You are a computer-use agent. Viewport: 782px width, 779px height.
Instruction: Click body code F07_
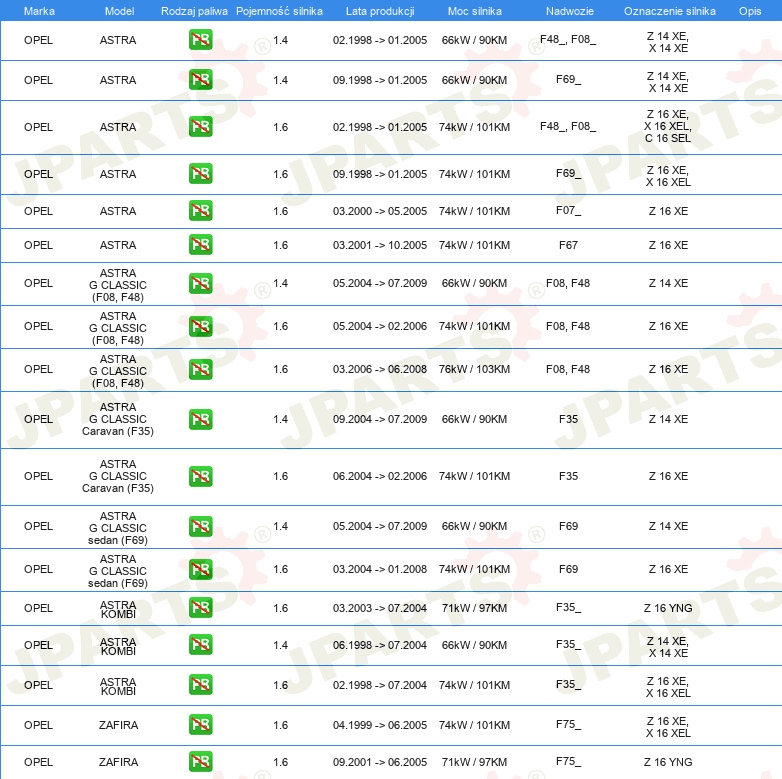(568, 210)
